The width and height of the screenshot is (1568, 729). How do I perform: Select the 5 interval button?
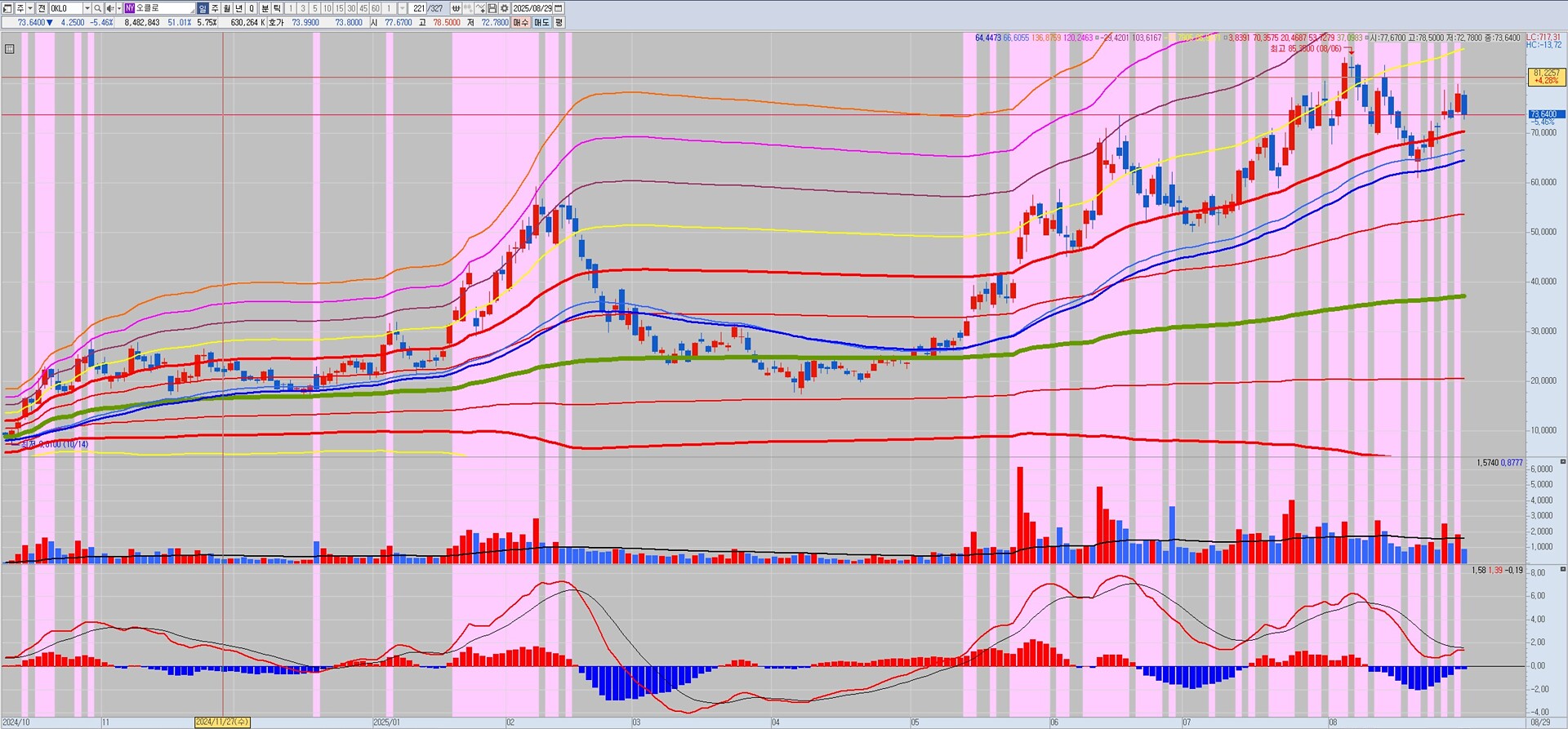(x=315, y=8)
